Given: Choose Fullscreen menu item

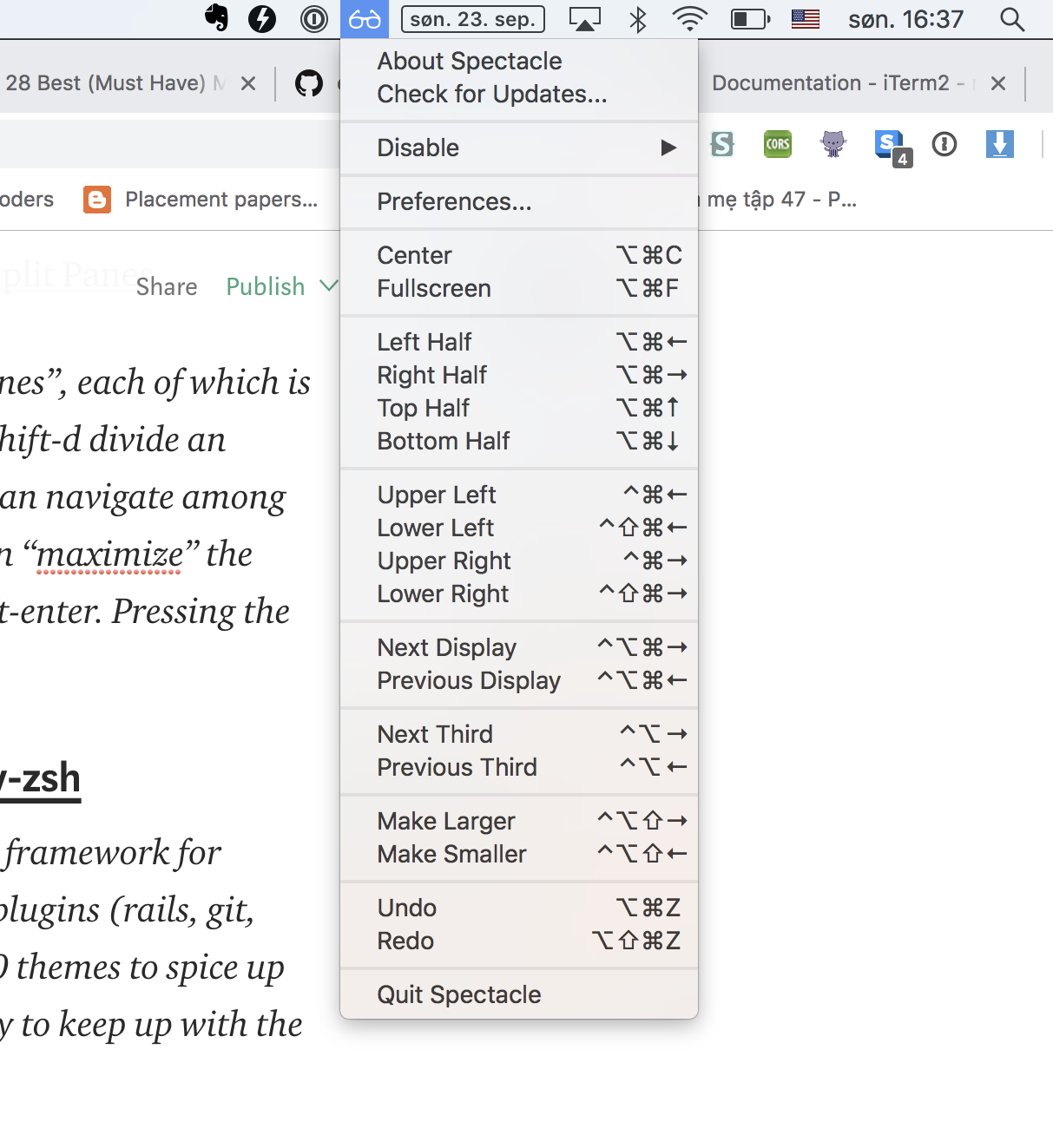Looking at the screenshot, I should point(519,288).
